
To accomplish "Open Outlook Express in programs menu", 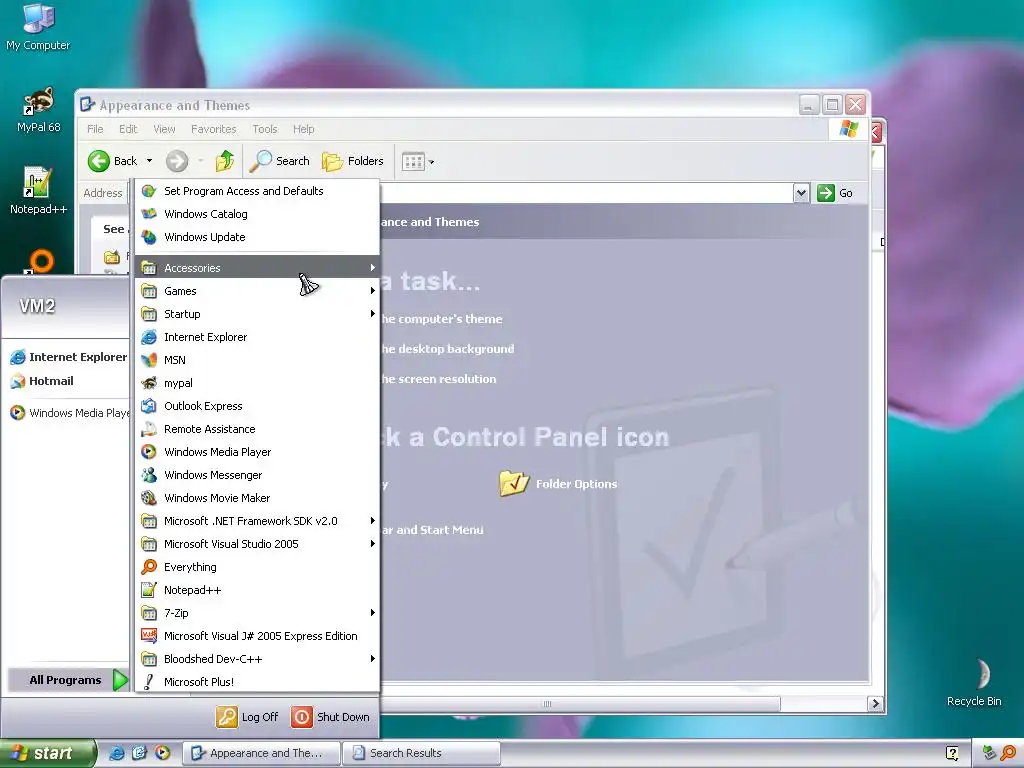I will tap(257, 406).
